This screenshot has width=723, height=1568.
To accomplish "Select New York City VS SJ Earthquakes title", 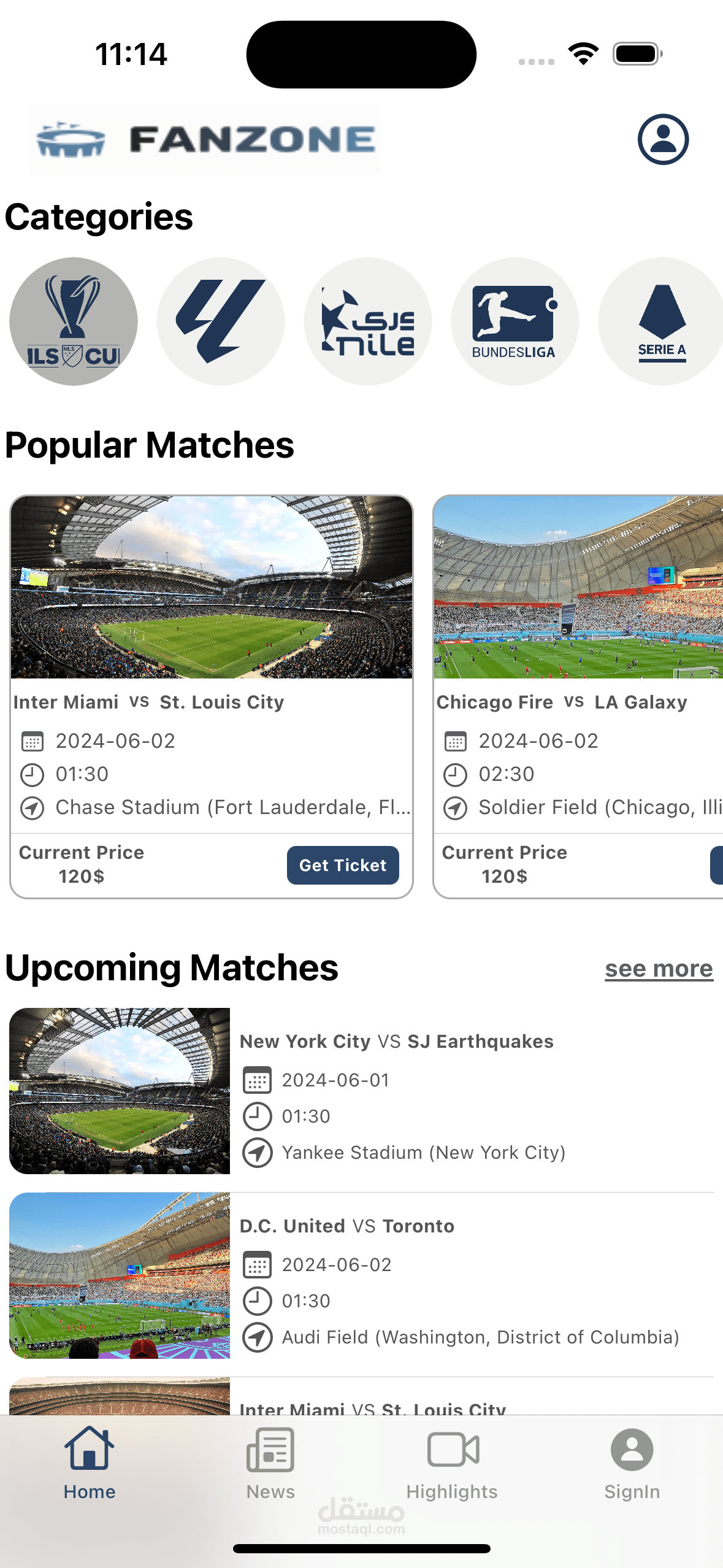I will (397, 1041).
